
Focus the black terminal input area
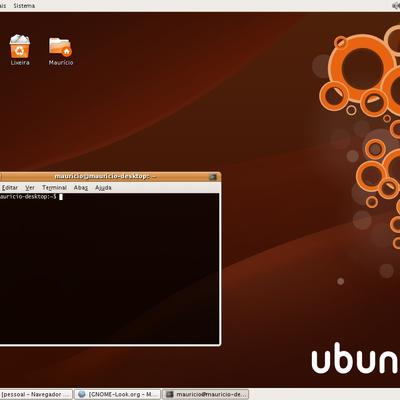pos(109,268)
